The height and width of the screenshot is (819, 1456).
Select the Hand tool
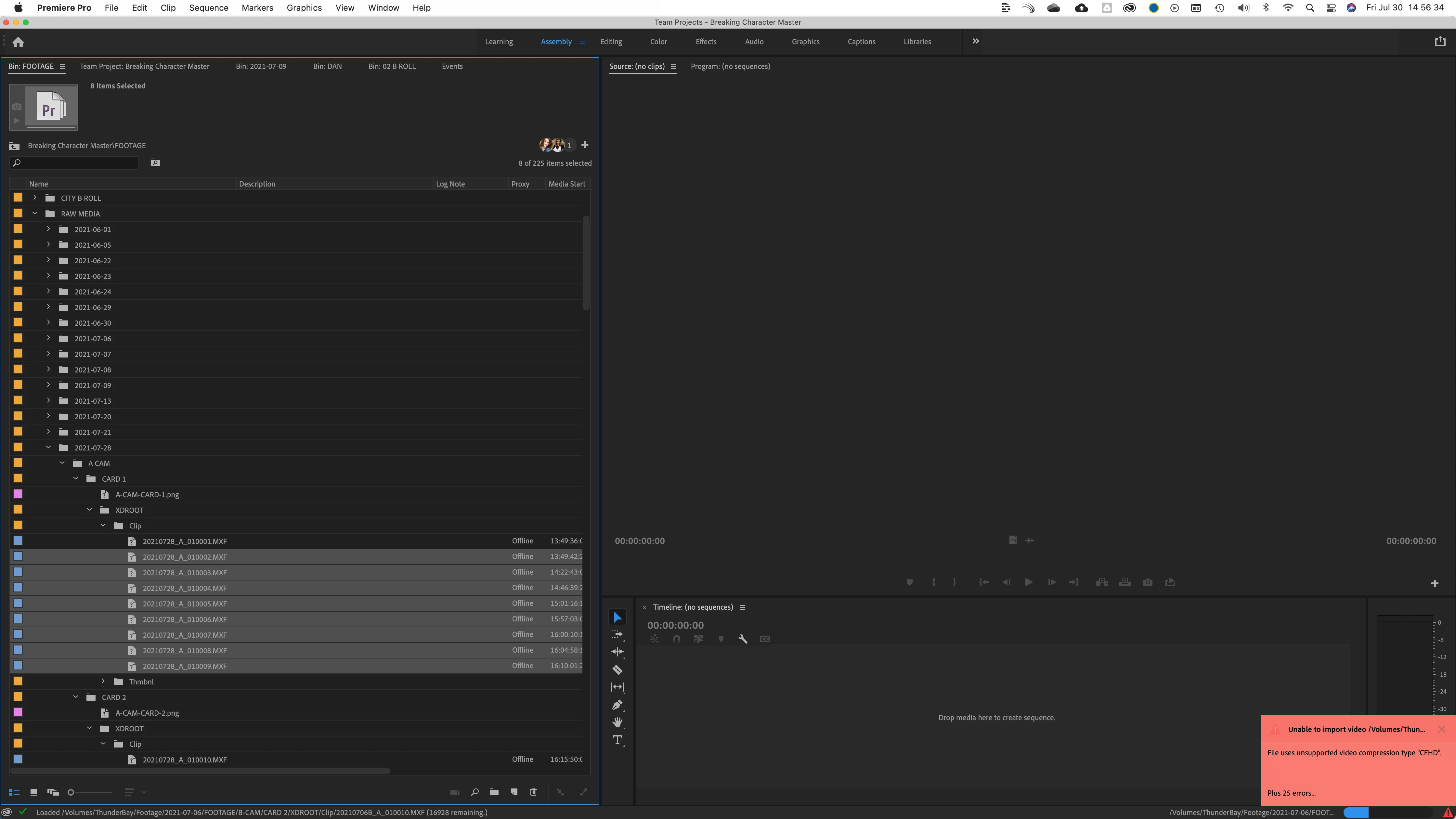pyautogui.click(x=617, y=722)
